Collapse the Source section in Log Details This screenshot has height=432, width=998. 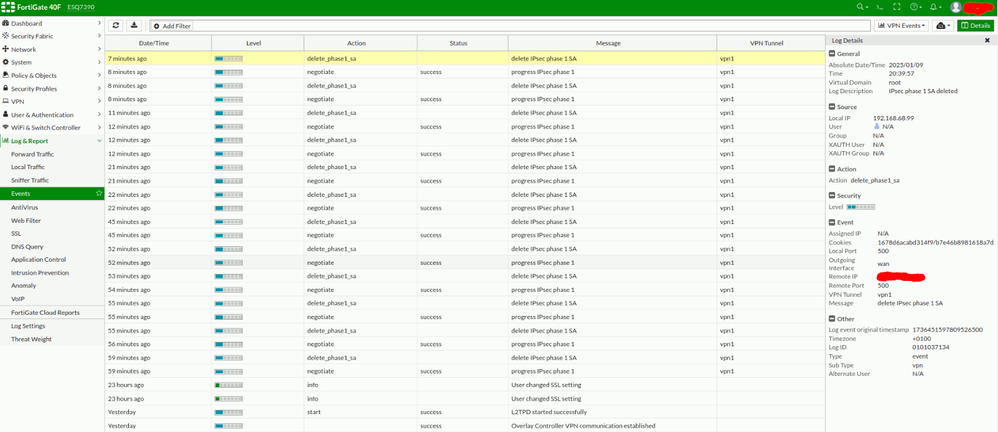click(x=832, y=106)
